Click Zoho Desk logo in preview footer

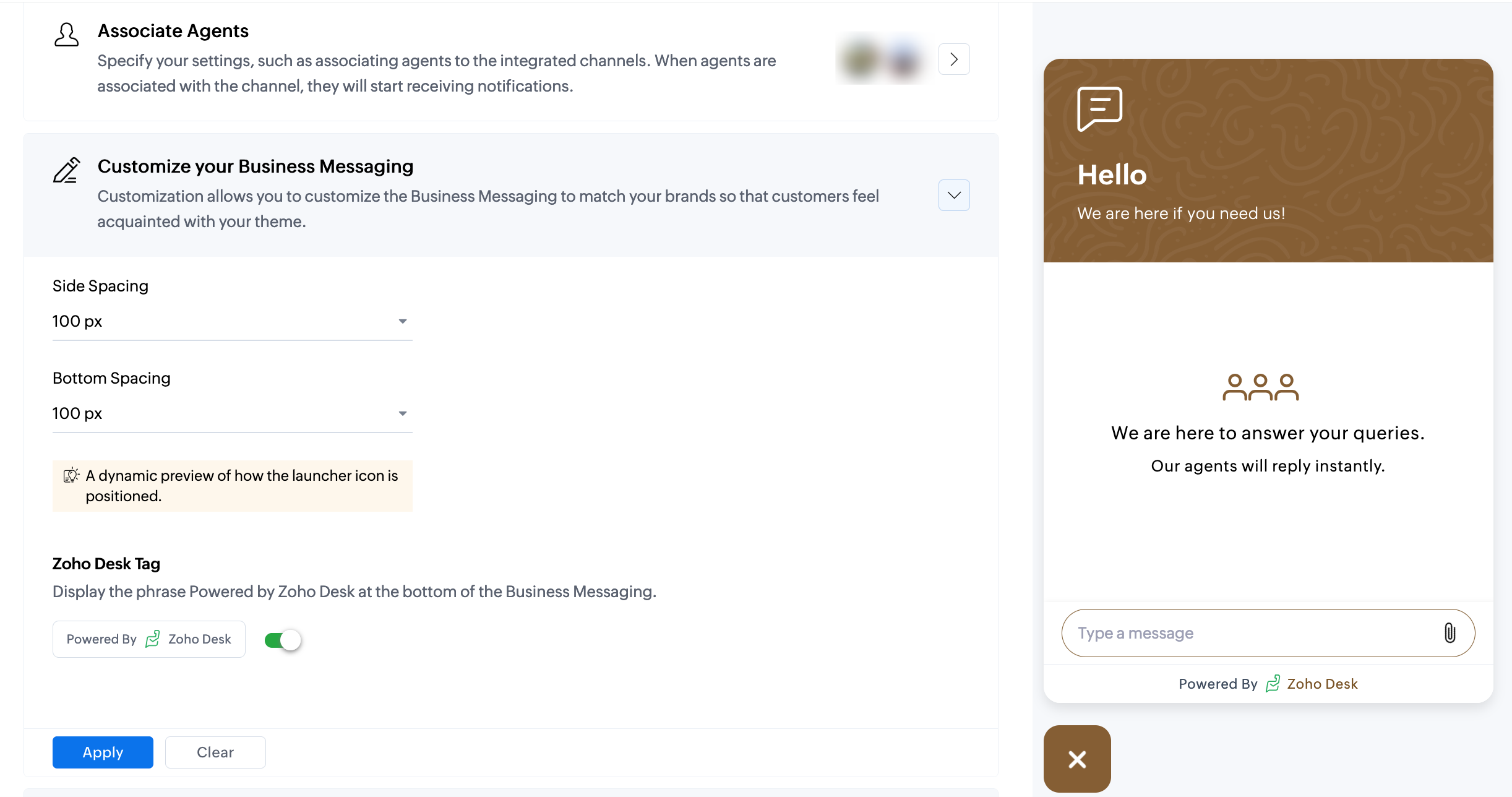(1273, 684)
